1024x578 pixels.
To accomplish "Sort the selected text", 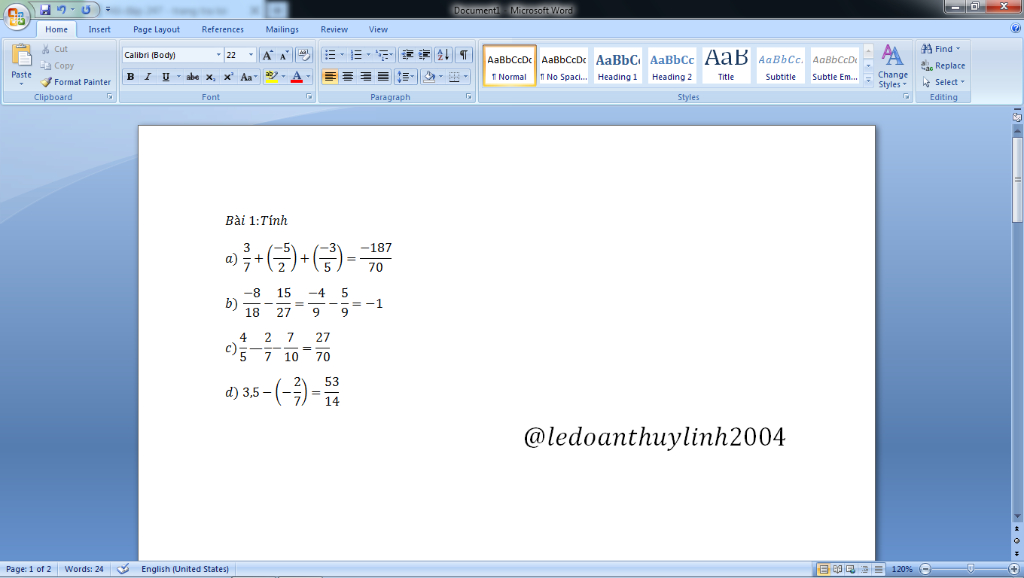I will (x=443, y=56).
